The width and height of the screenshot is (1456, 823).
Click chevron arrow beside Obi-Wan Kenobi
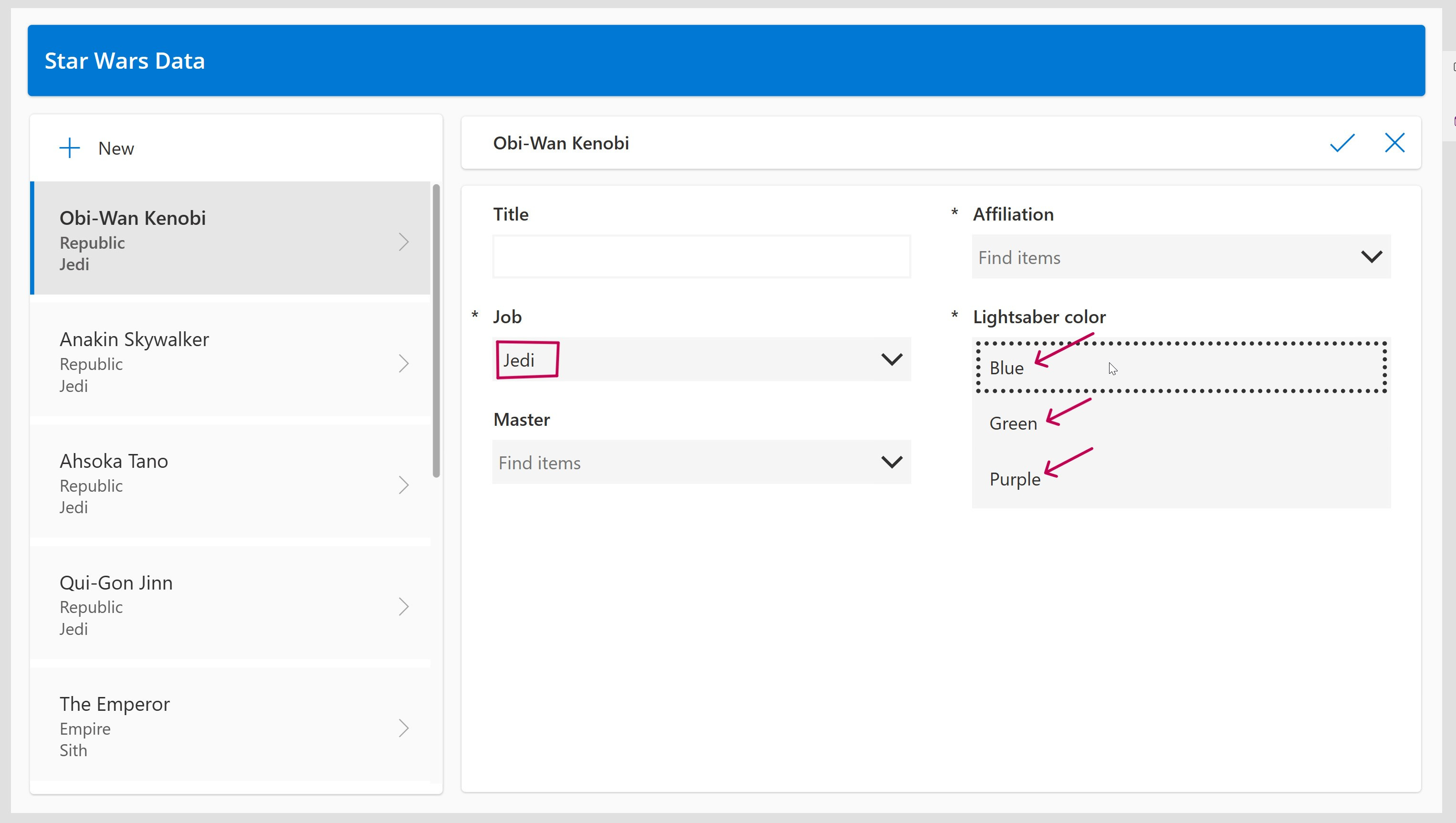coord(404,242)
